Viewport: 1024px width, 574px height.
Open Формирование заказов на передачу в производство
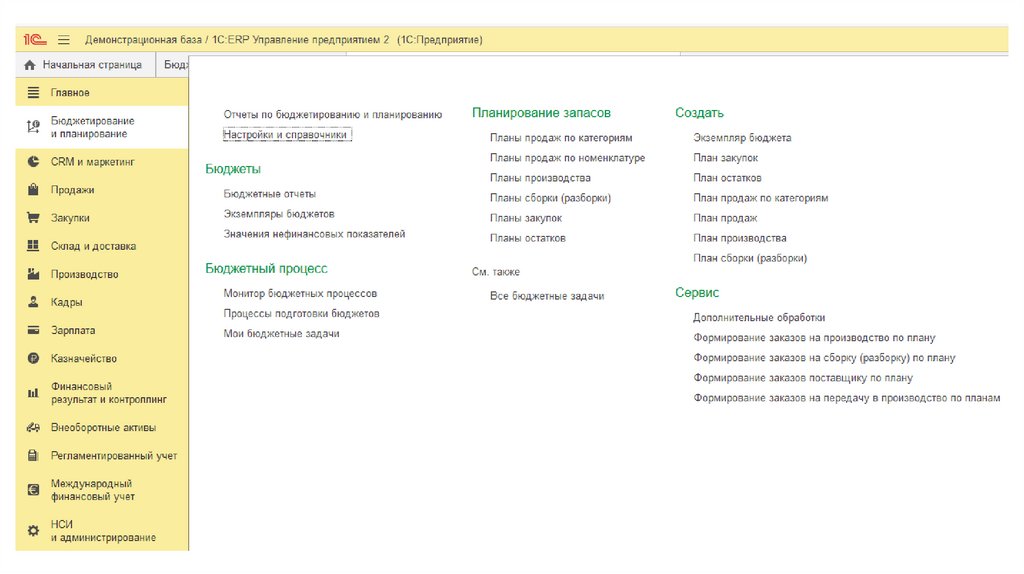point(846,398)
